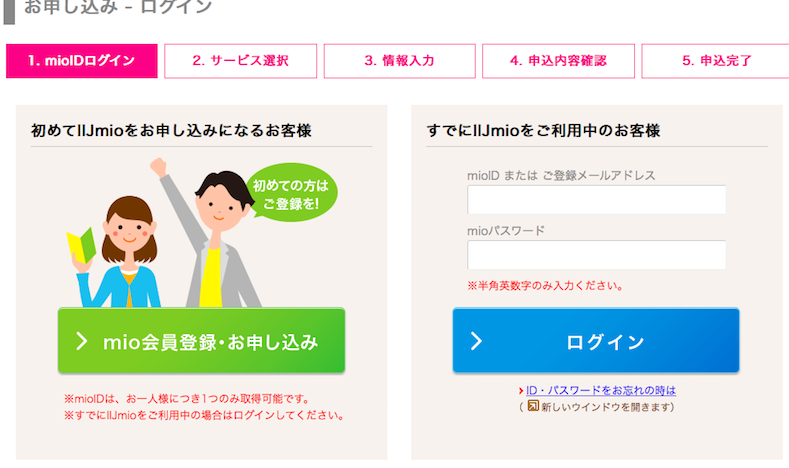
Task: Select the 3. 情報入力 step tab
Action: point(400,61)
